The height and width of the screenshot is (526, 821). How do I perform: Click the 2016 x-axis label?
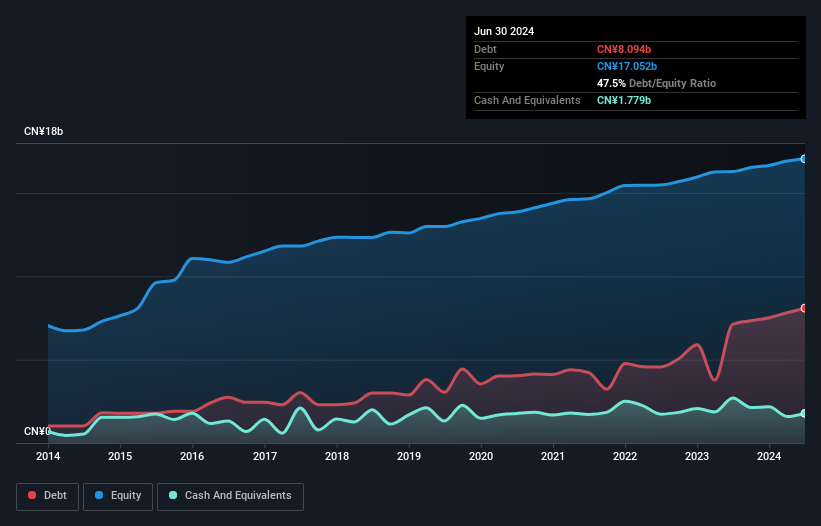(x=192, y=456)
